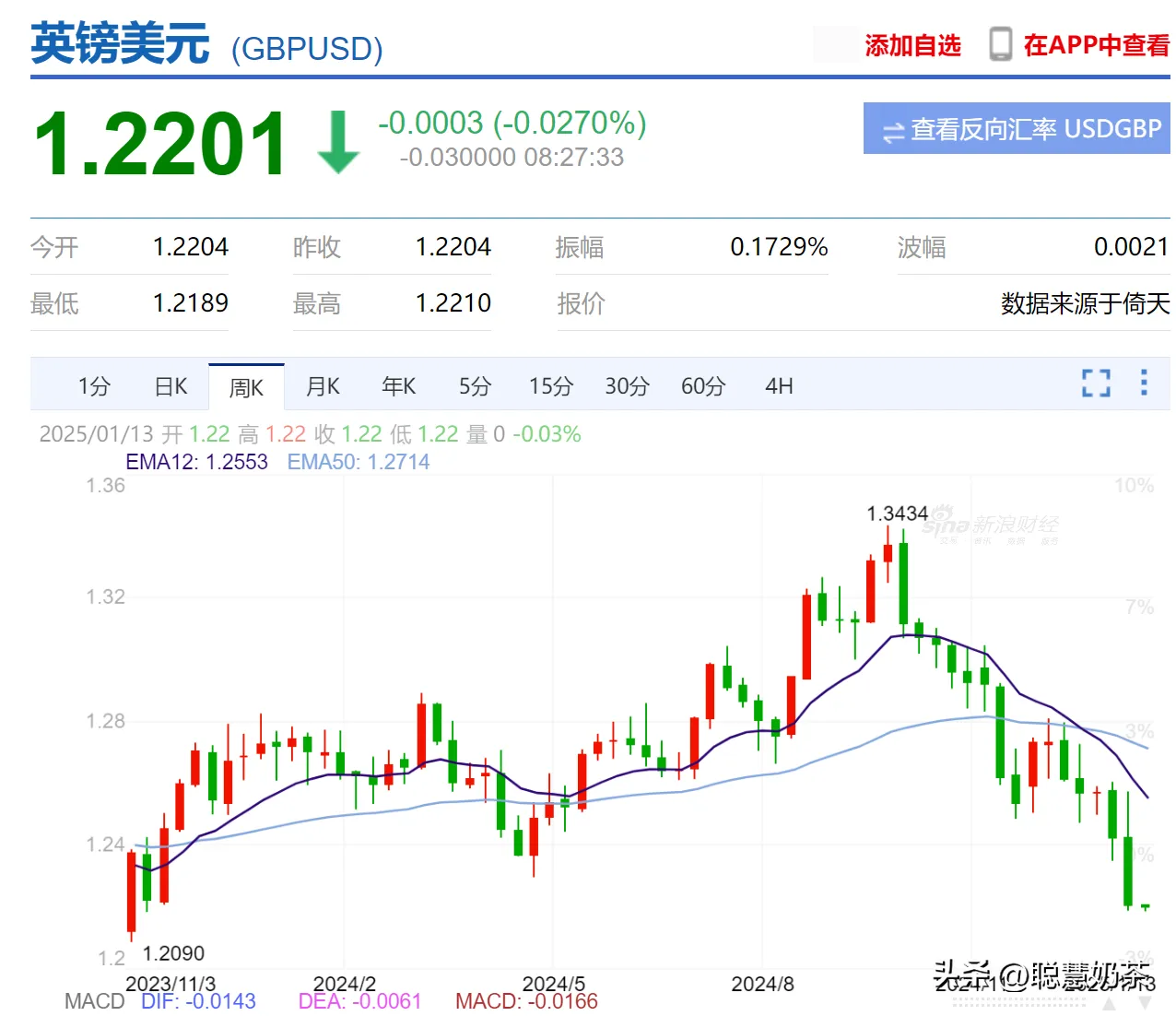Click the (GBPUSD) symbol text
Screen dimensions: 1176x1016
[307, 49]
